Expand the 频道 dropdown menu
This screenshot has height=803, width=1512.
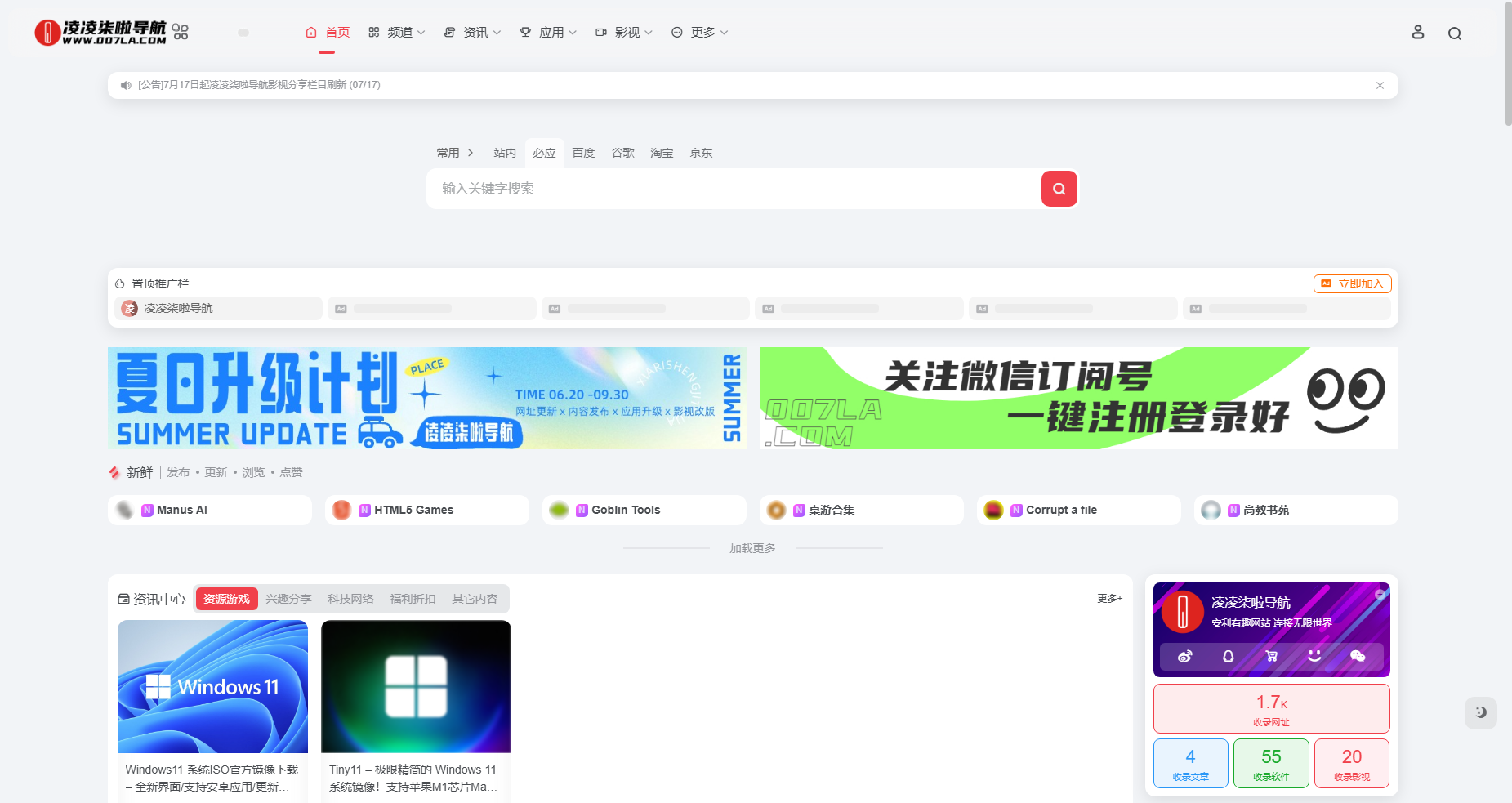coord(396,33)
